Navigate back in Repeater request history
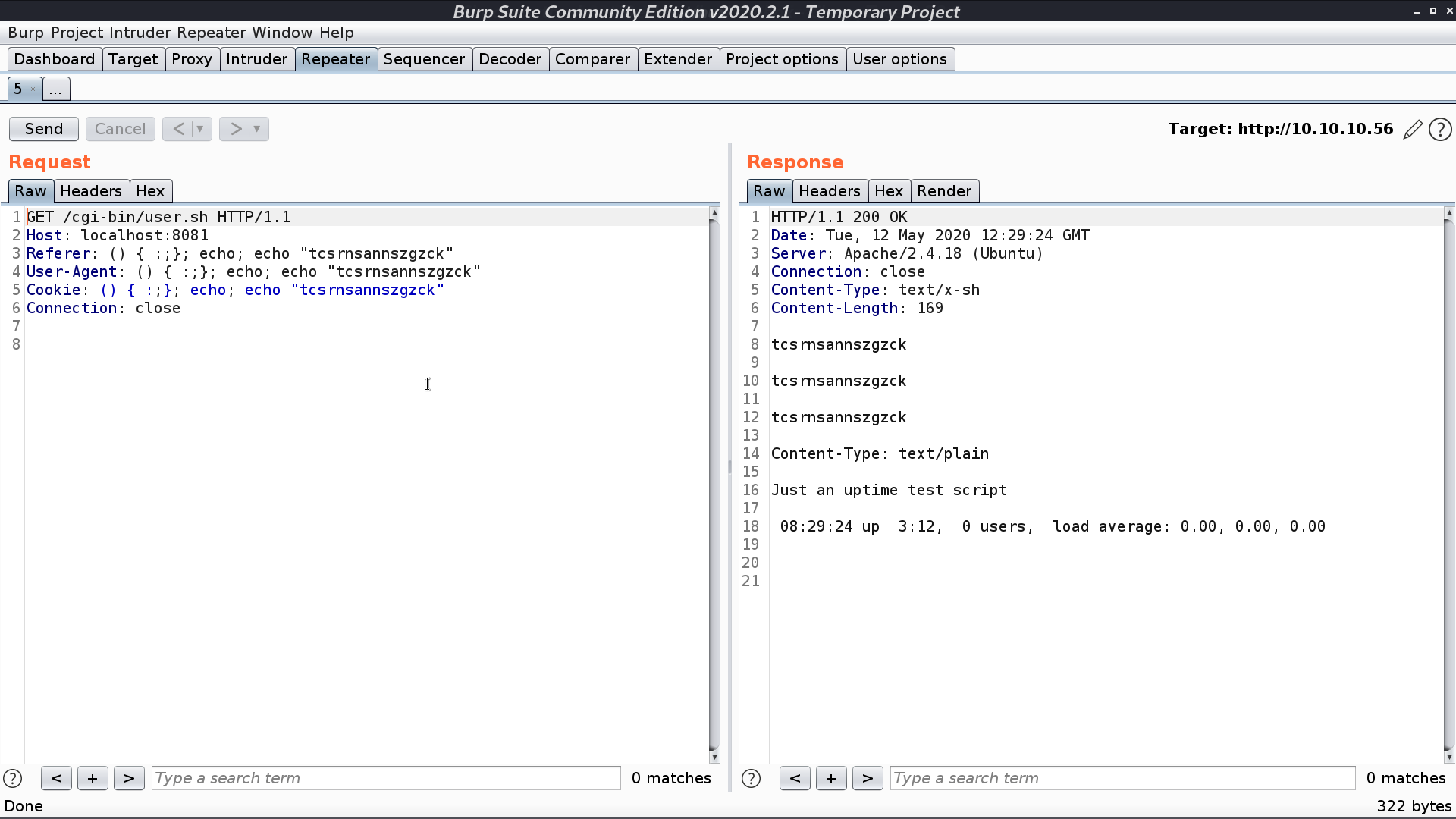The width and height of the screenshot is (1456, 819). 177,129
